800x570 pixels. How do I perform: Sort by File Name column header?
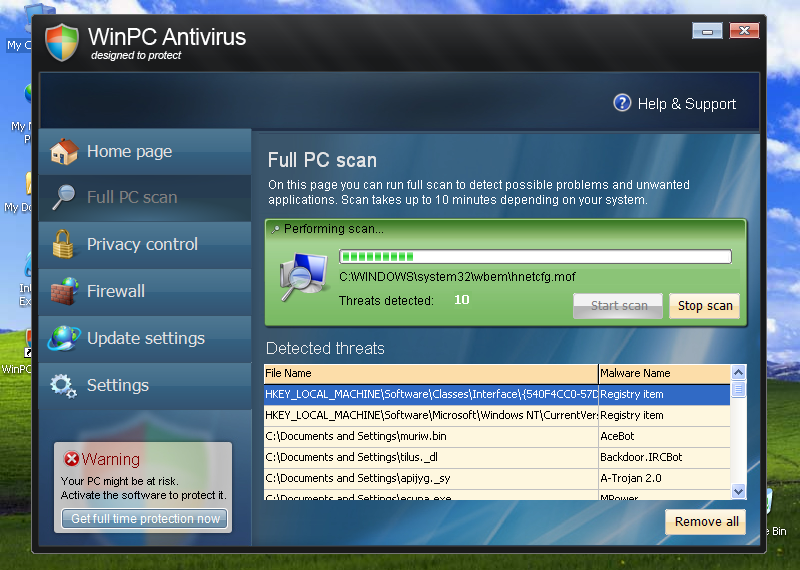pos(431,374)
